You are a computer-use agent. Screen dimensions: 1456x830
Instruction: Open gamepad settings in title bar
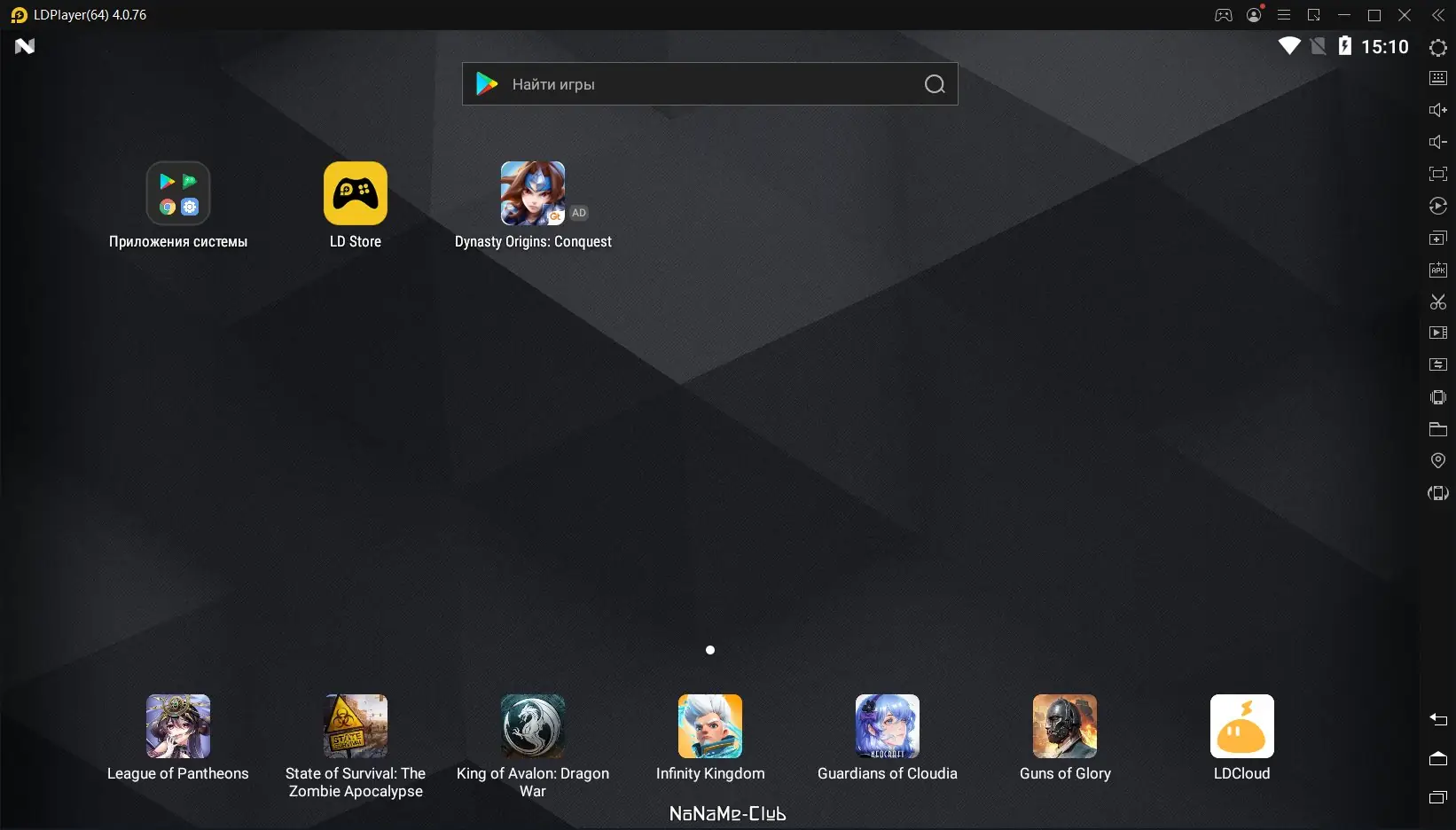pos(1224,15)
